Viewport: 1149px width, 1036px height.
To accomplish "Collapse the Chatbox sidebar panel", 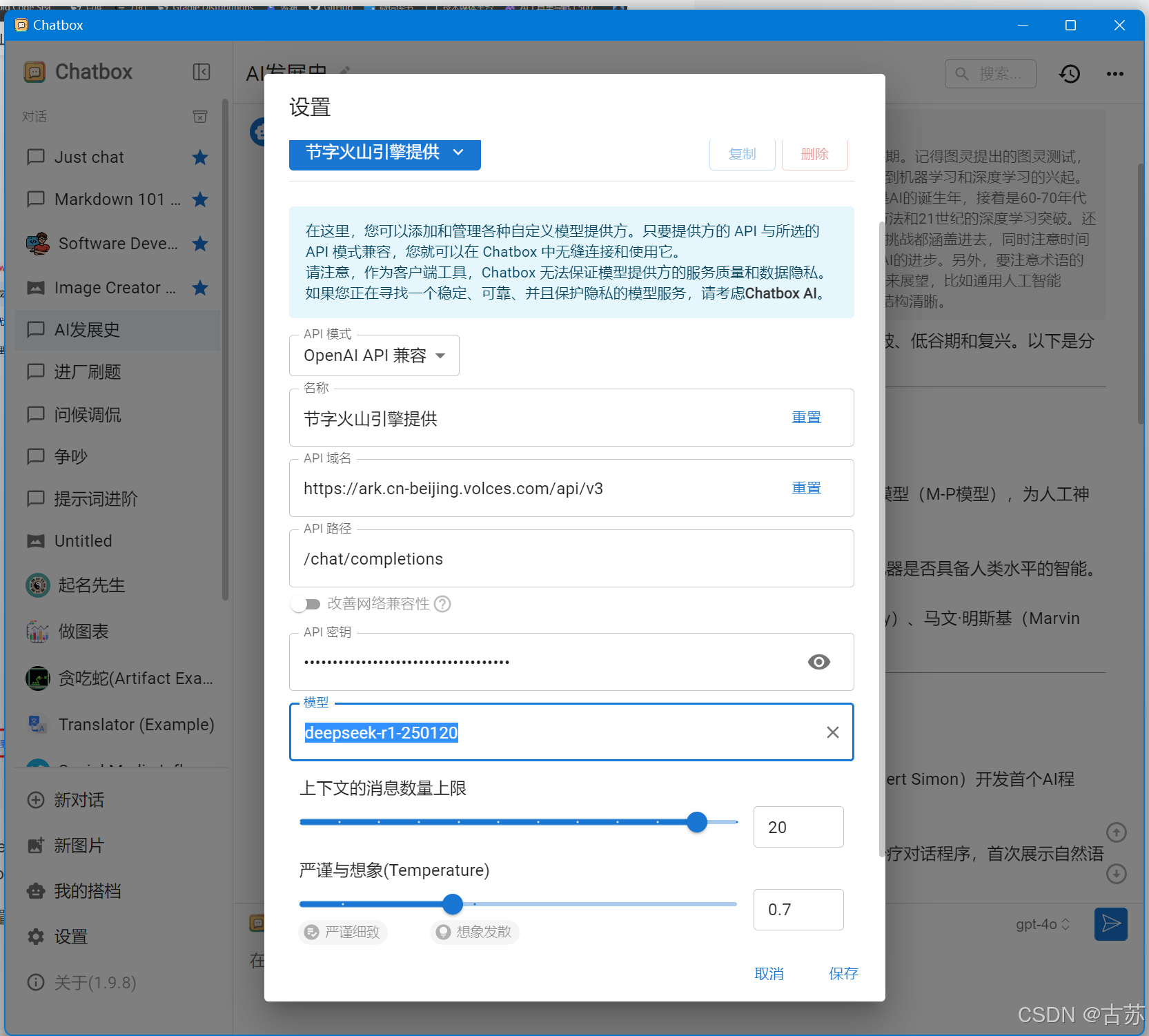I will pyautogui.click(x=202, y=72).
